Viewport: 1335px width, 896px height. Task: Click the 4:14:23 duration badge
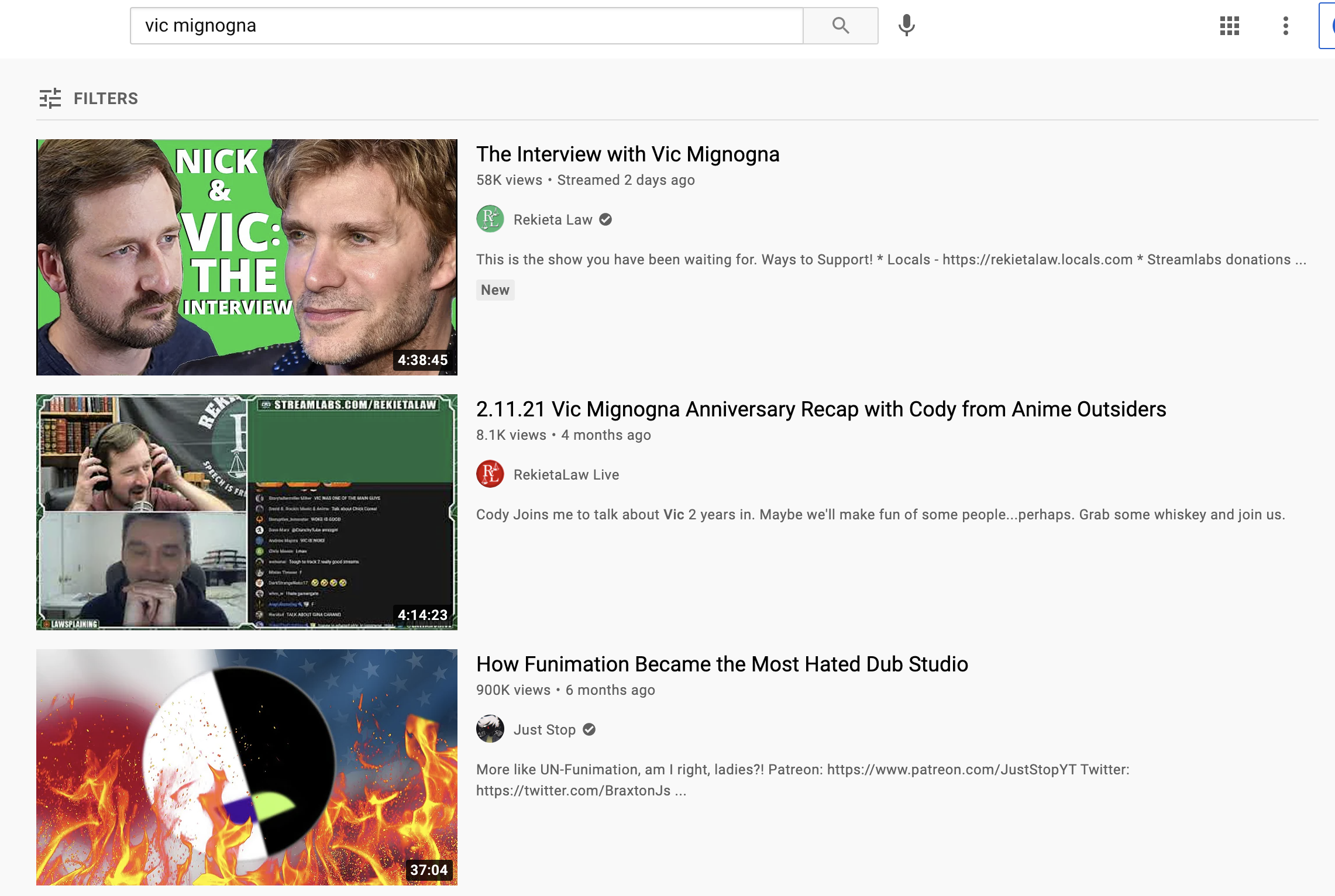pos(422,615)
